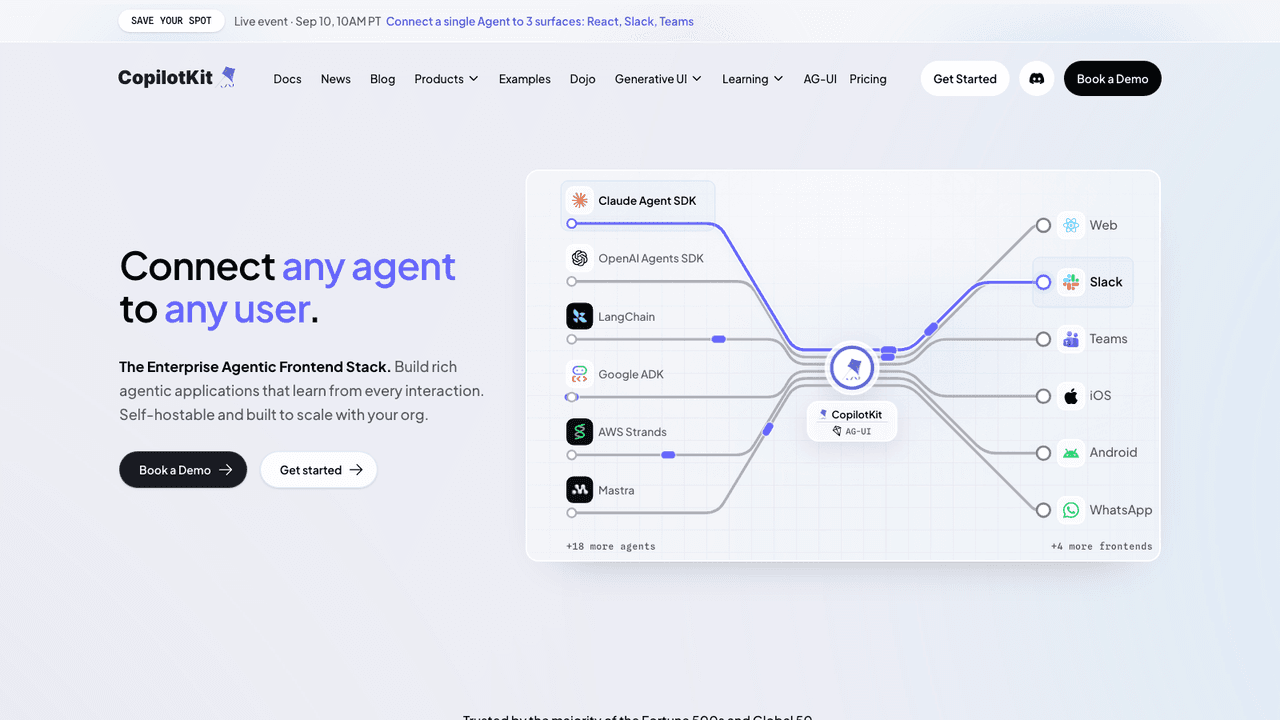
Task: Select the OpenAI Agents SDK connector node
Action: pos(572,282)
